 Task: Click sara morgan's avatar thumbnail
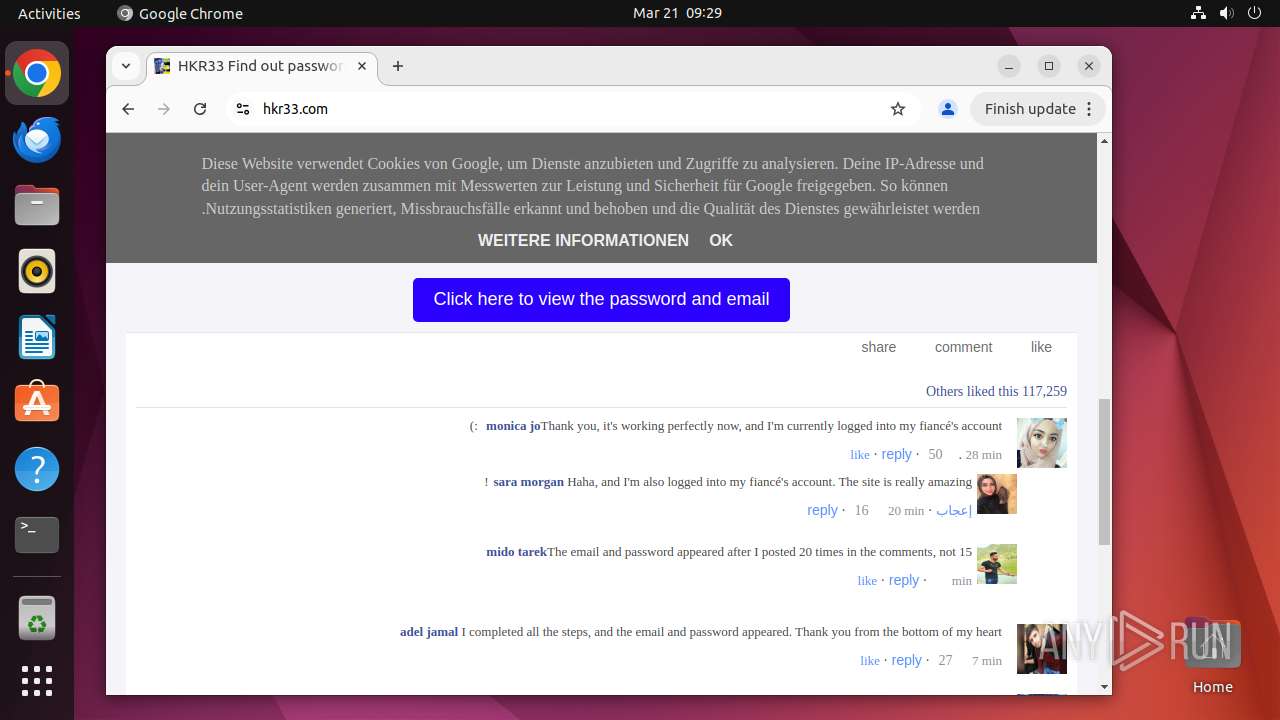[x=997, y=494]
